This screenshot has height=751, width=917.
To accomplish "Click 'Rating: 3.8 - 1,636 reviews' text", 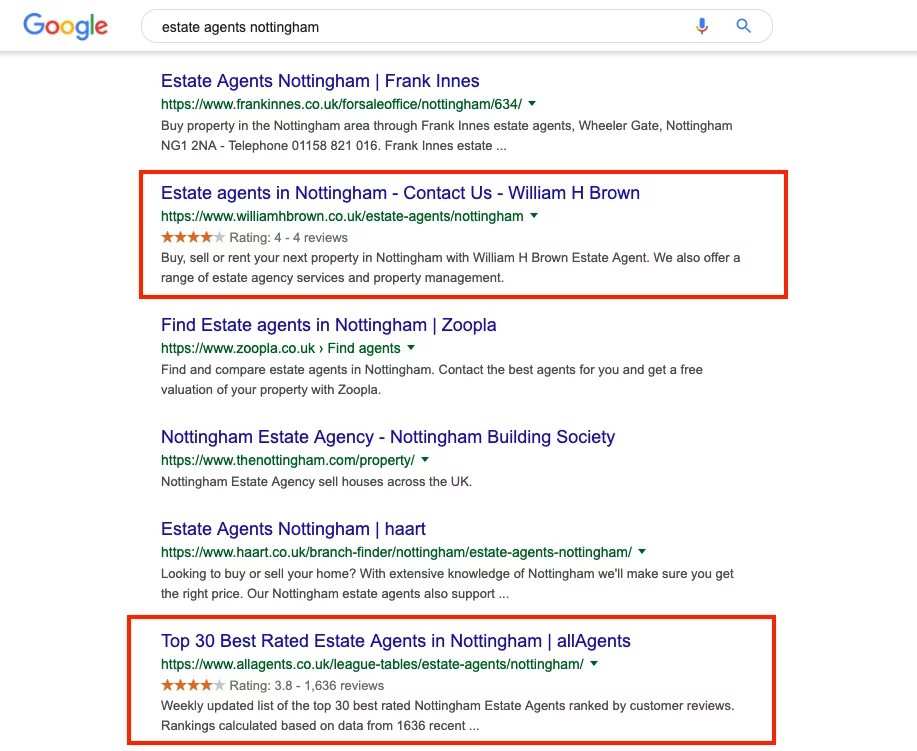I will (x=306, y=685).
